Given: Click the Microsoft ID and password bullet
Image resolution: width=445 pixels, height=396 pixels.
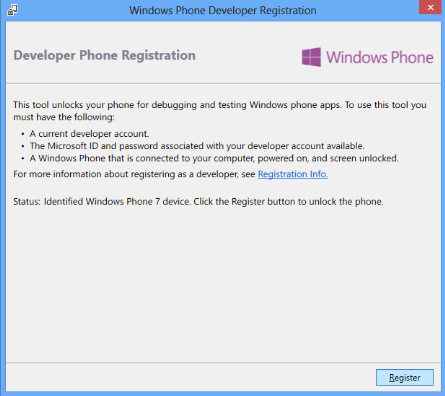Looking at the screenshot, I should point(197,146).
